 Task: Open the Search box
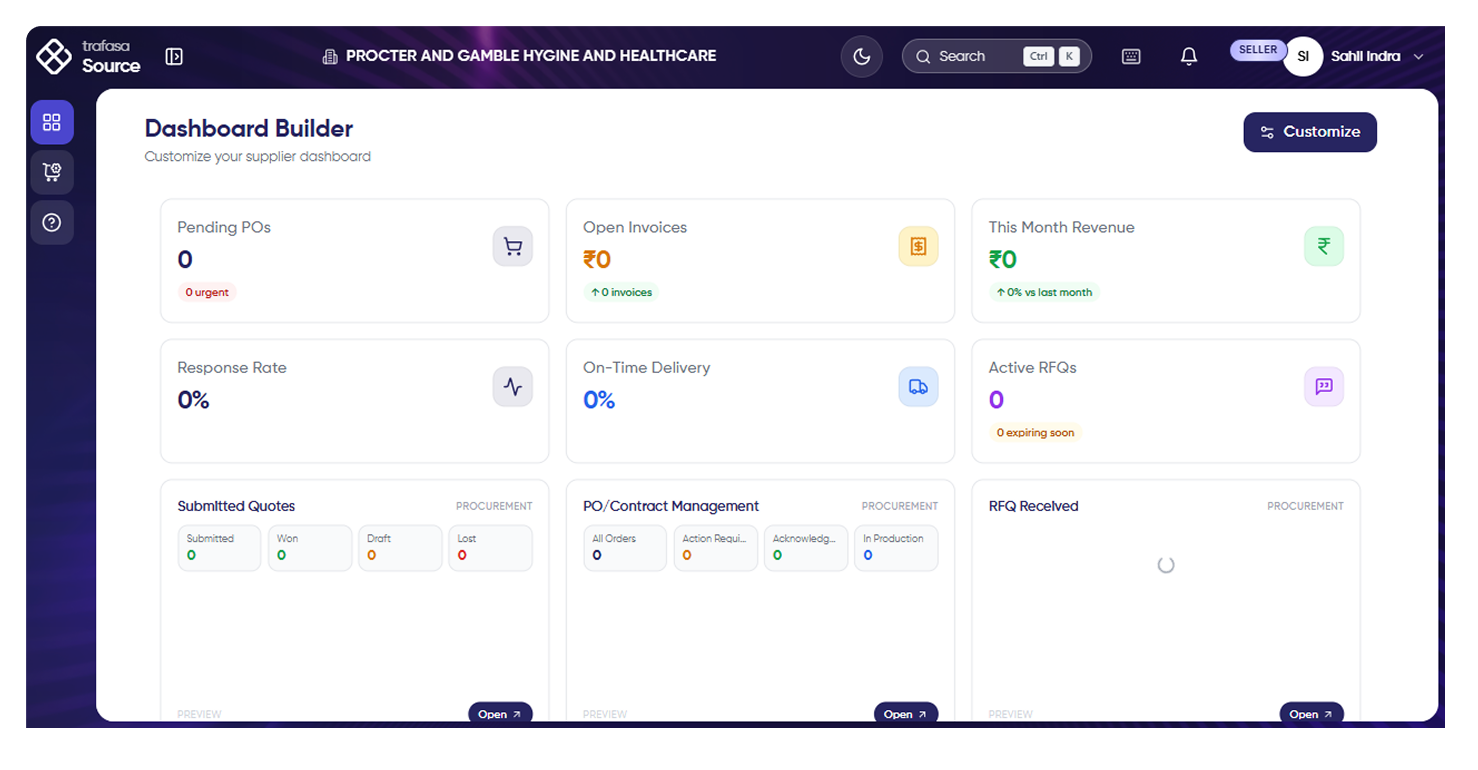tap(997, 57)
